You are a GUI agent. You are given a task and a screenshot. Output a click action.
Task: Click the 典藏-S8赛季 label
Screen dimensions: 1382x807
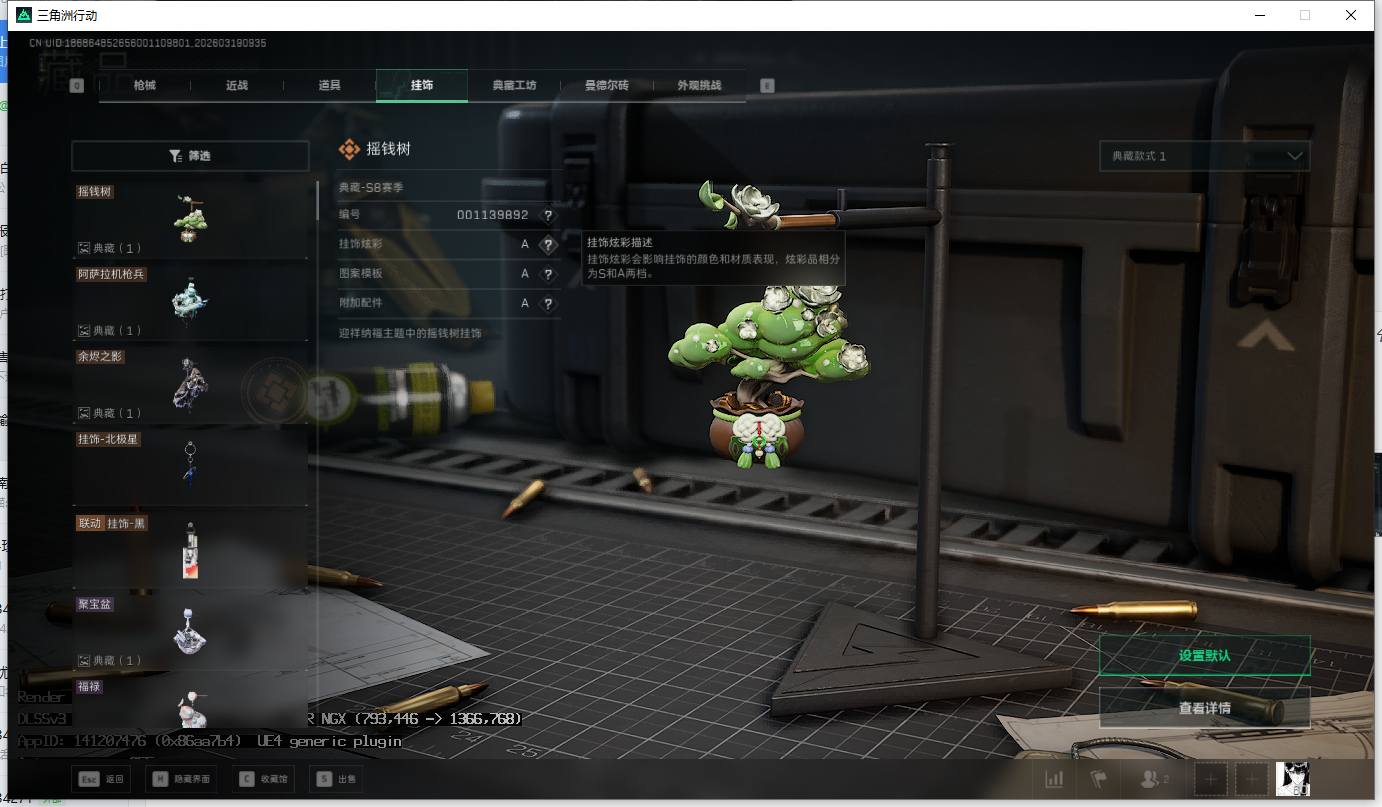click(371, 187)
